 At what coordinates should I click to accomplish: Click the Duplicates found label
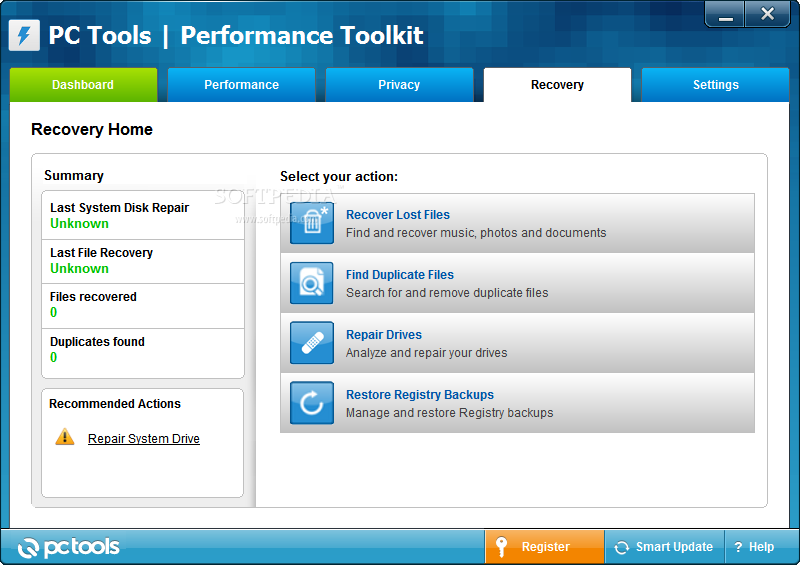point(97,341)
